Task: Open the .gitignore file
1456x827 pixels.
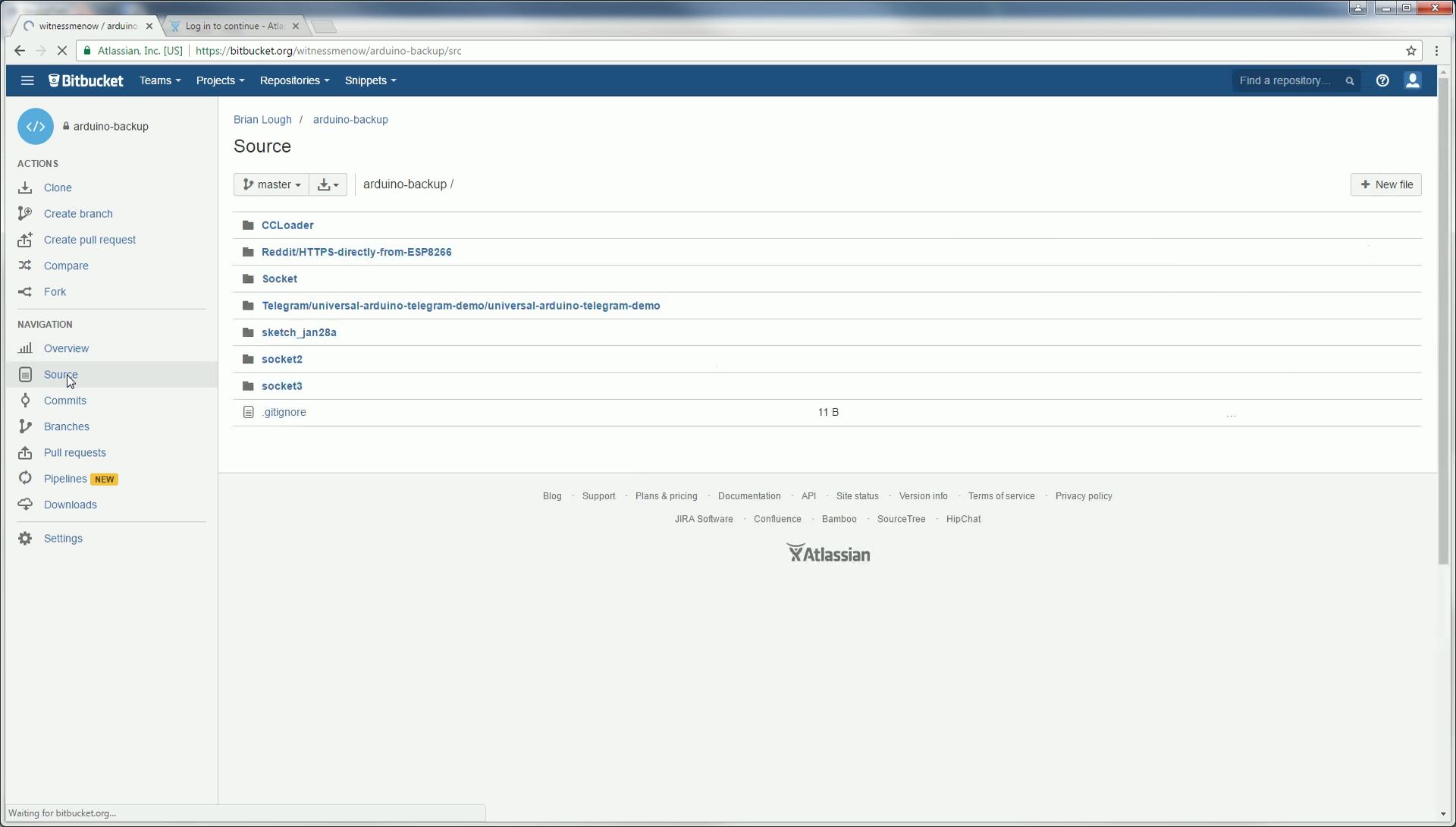Action: 284,412
